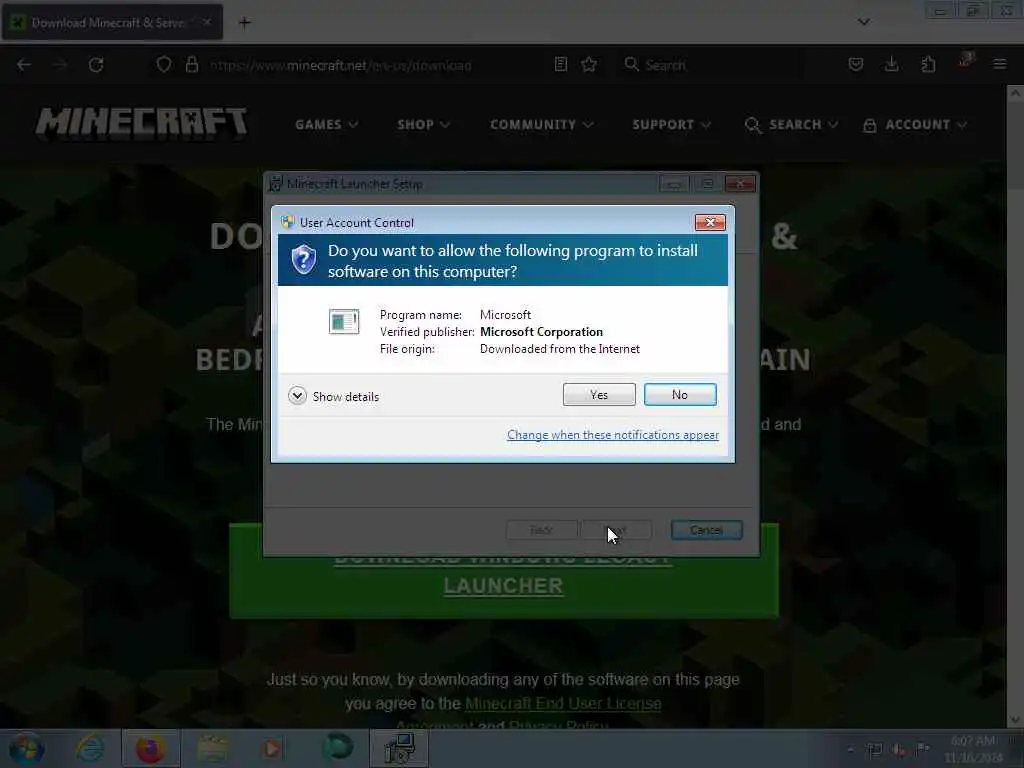The height and width of the screenshot is (768, 1024).
Task: Bookmark this page with star icon
Action: click(x=589, y=64)
